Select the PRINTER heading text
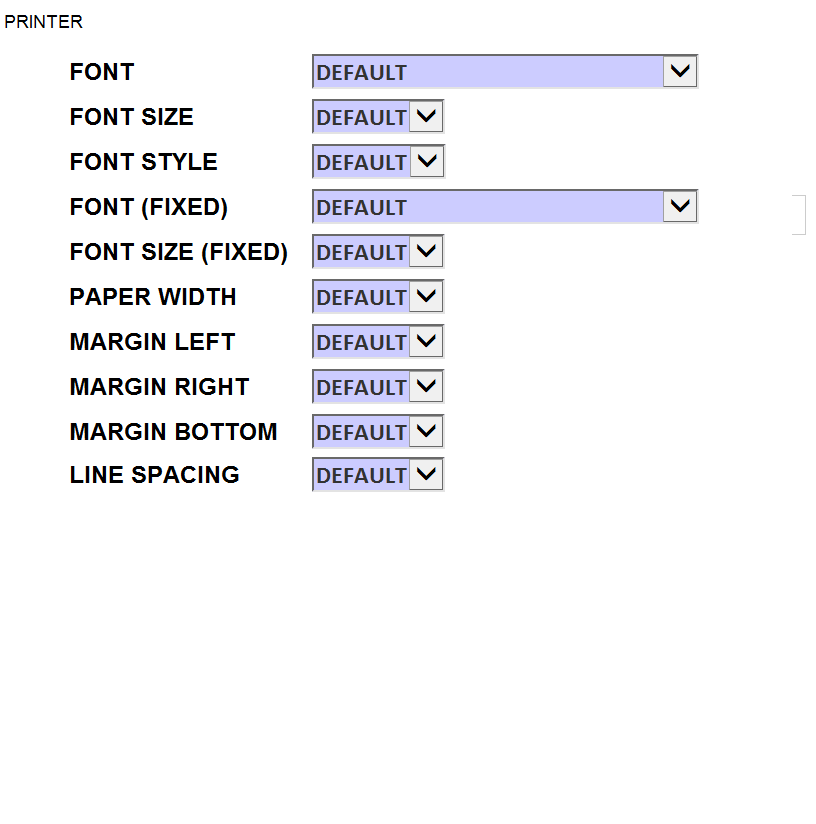 (44, 22)
